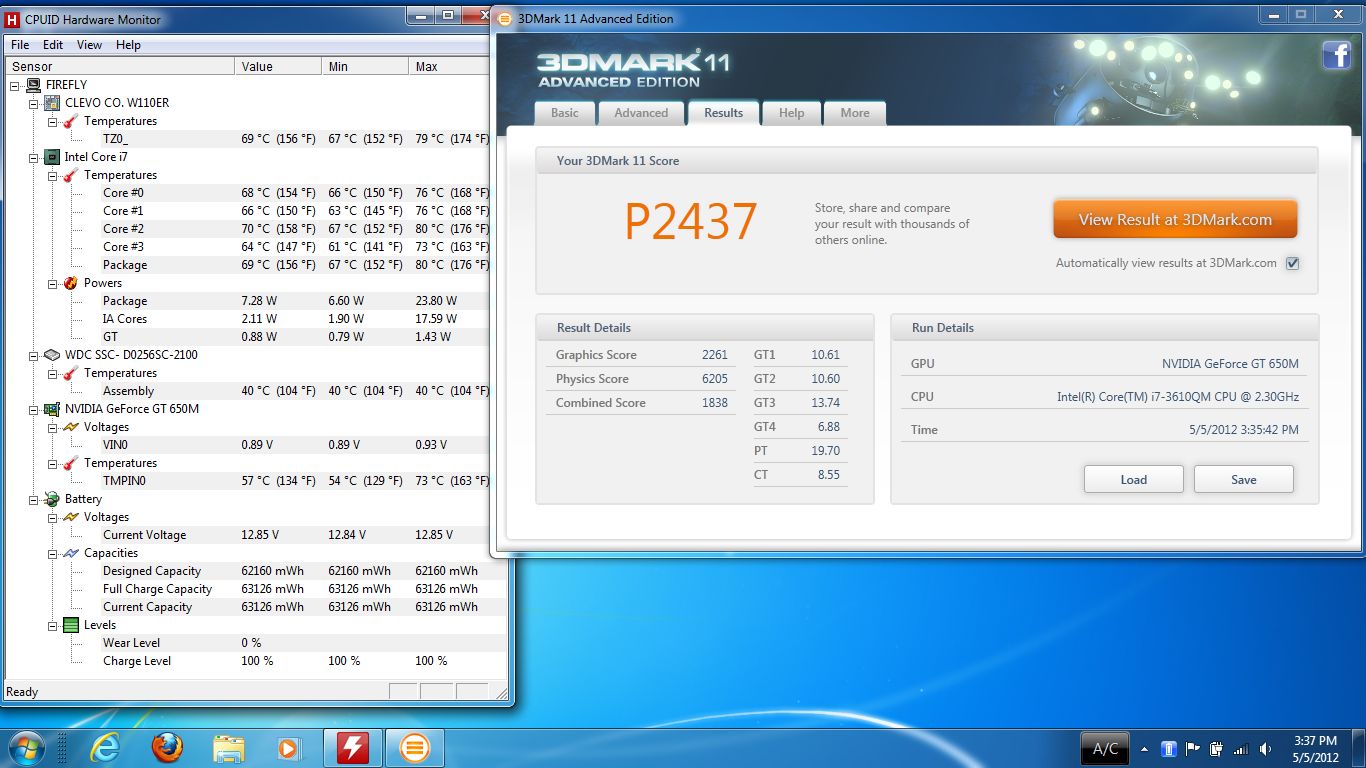Toggle Automatically view results at 3DMark.com checkbox

(x=1292, y=263)
